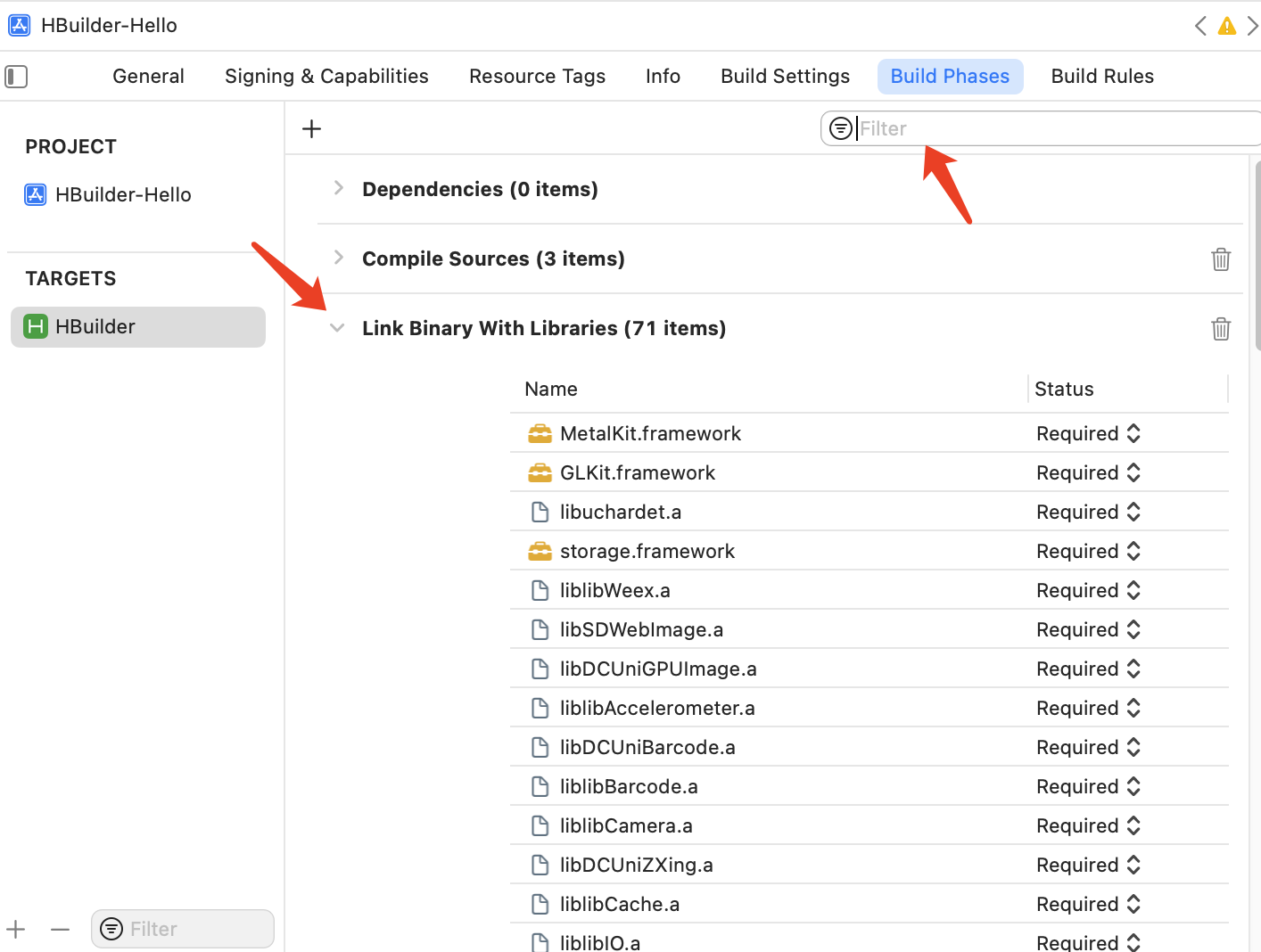Switch to the Info tab
Viewport: 1261px width, 952px height.
(663, 77)
